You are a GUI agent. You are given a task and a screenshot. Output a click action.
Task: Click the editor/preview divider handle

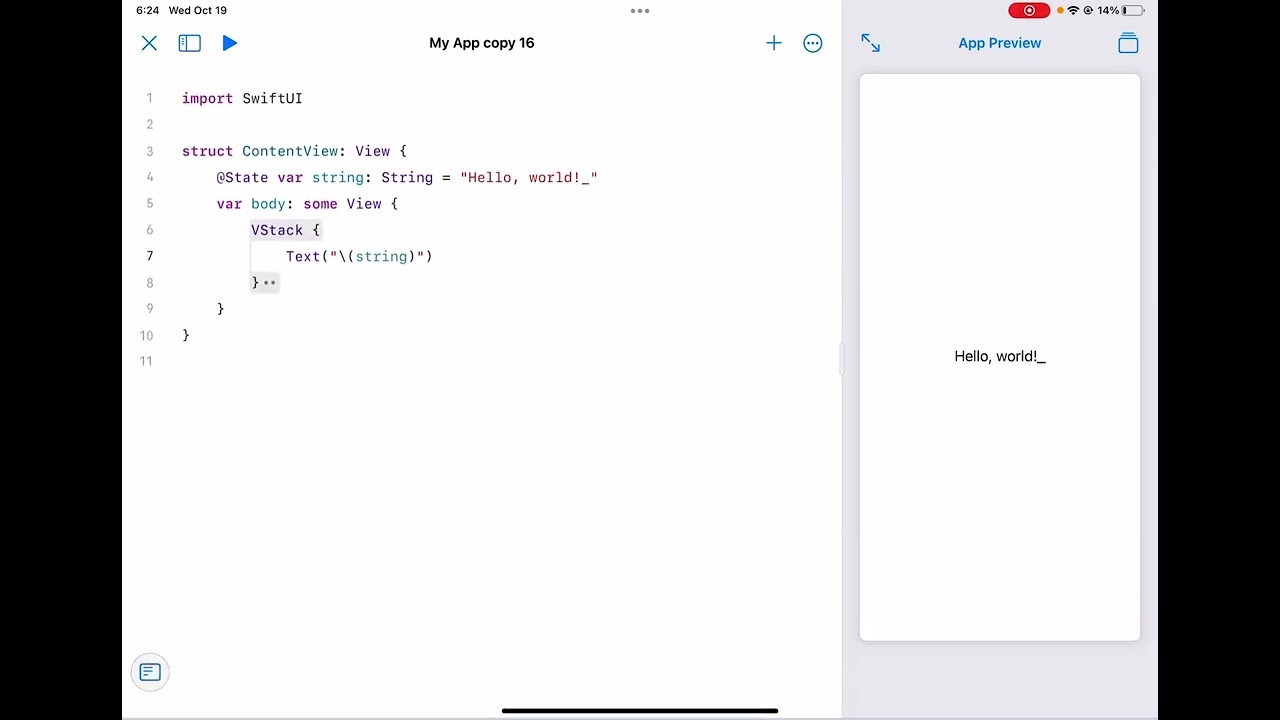(842, 358)
